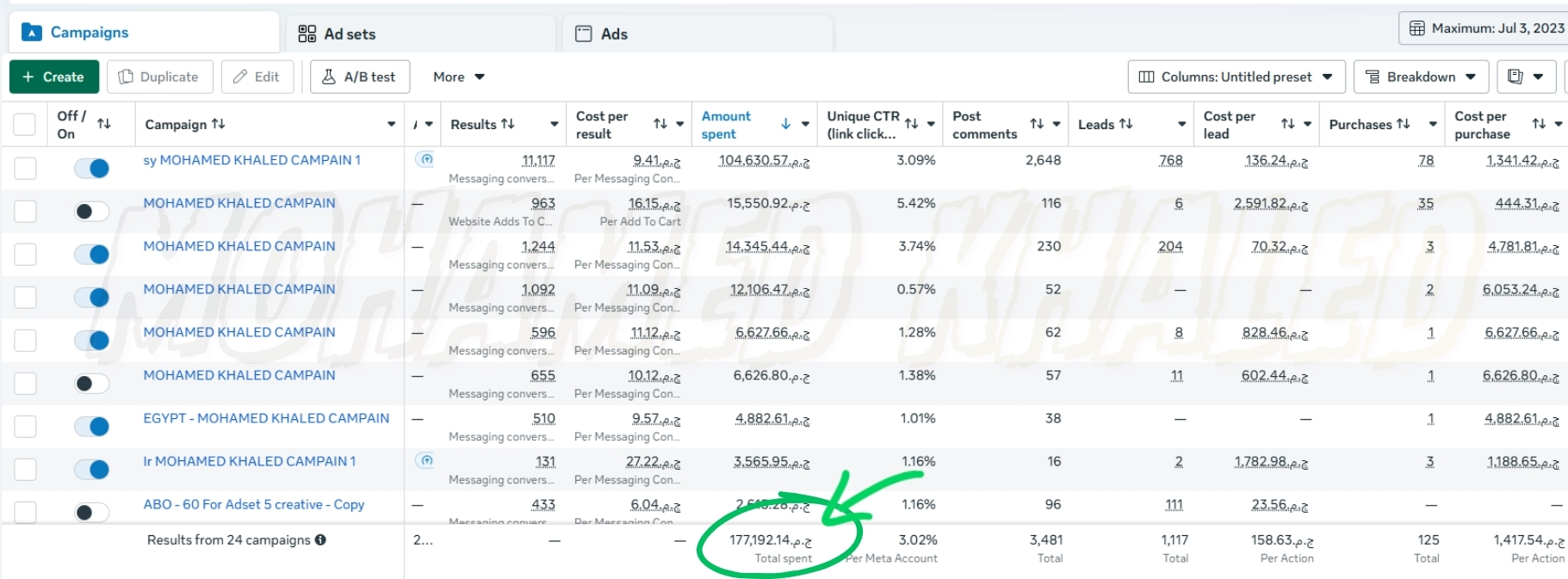Open the Campaign column options caret
This screenshot has height=579, width=1568.
(x=391, y=124)
